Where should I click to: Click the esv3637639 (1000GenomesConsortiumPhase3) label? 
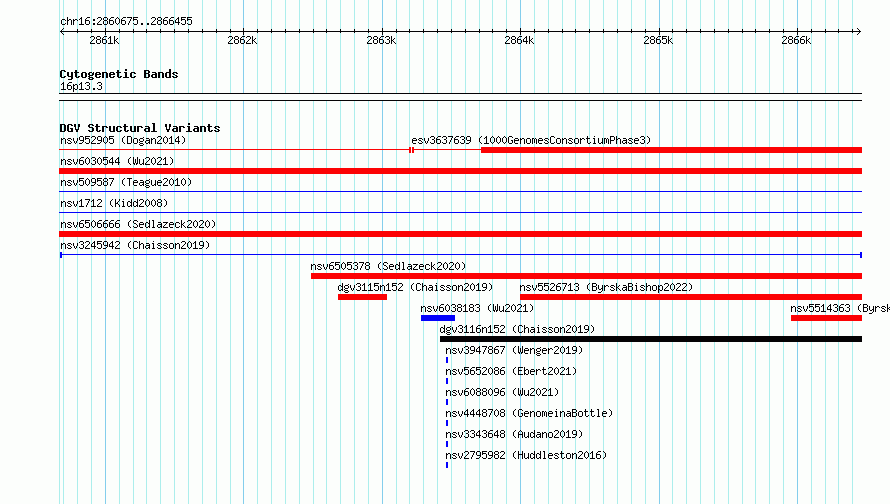(531, 140)
